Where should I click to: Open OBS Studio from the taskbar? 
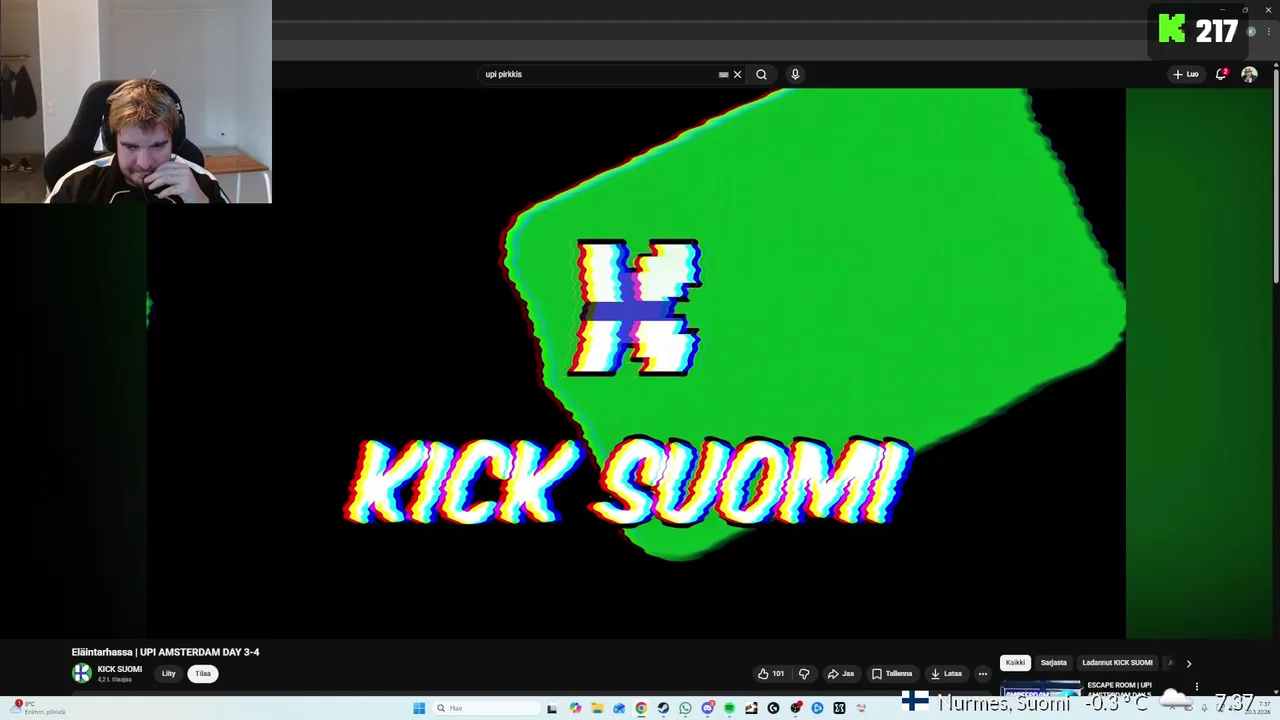(795, 708)
